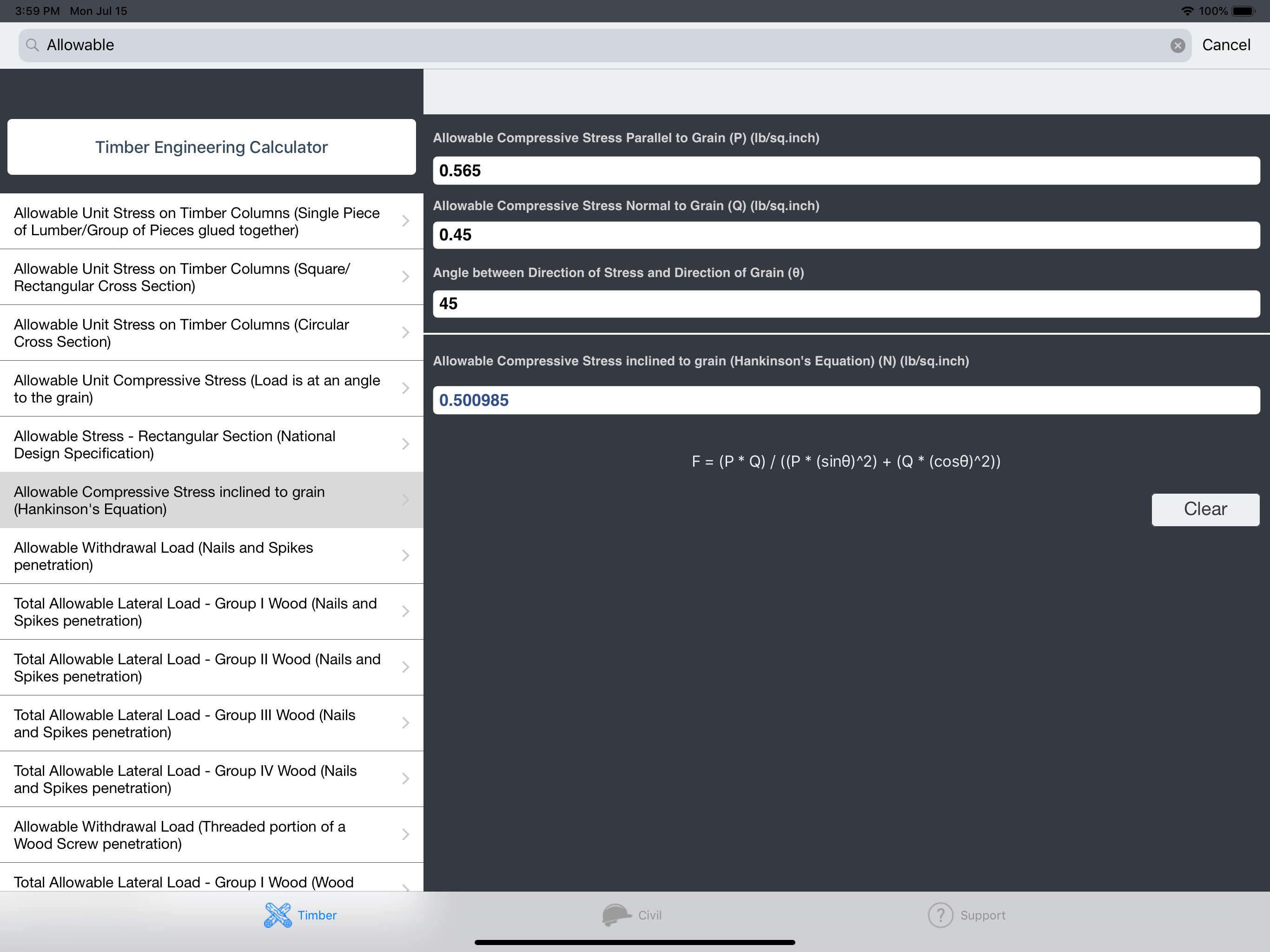1270x952 pixels.
Task: Clear search text with X icon
Action: coord(1177,46)
